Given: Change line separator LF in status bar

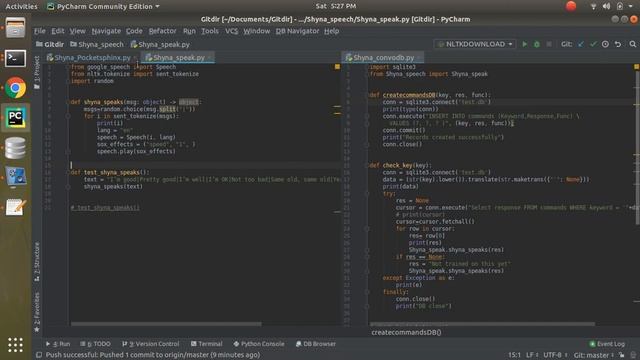Looking at the screenshot, I should [531, 355].
